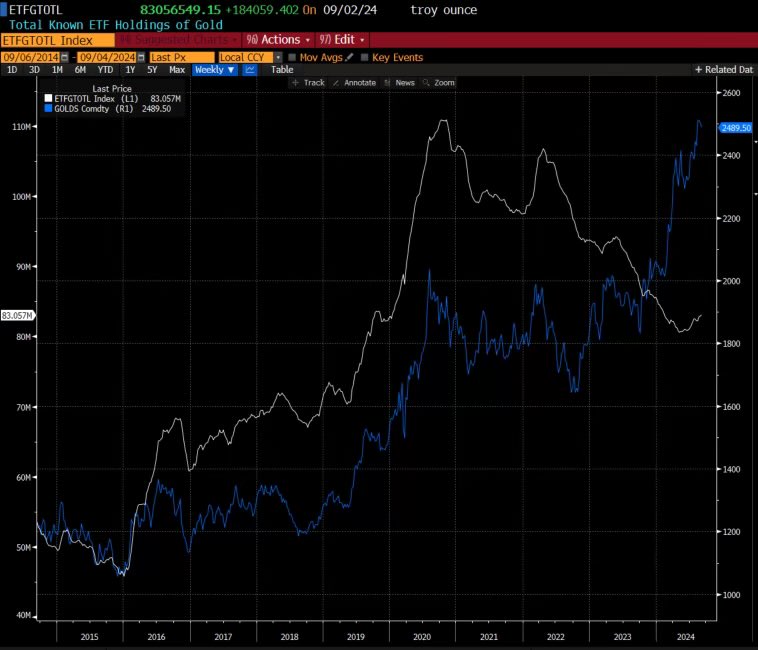
Task: Expand the Actions menu
Action: [x=278, y=40]
